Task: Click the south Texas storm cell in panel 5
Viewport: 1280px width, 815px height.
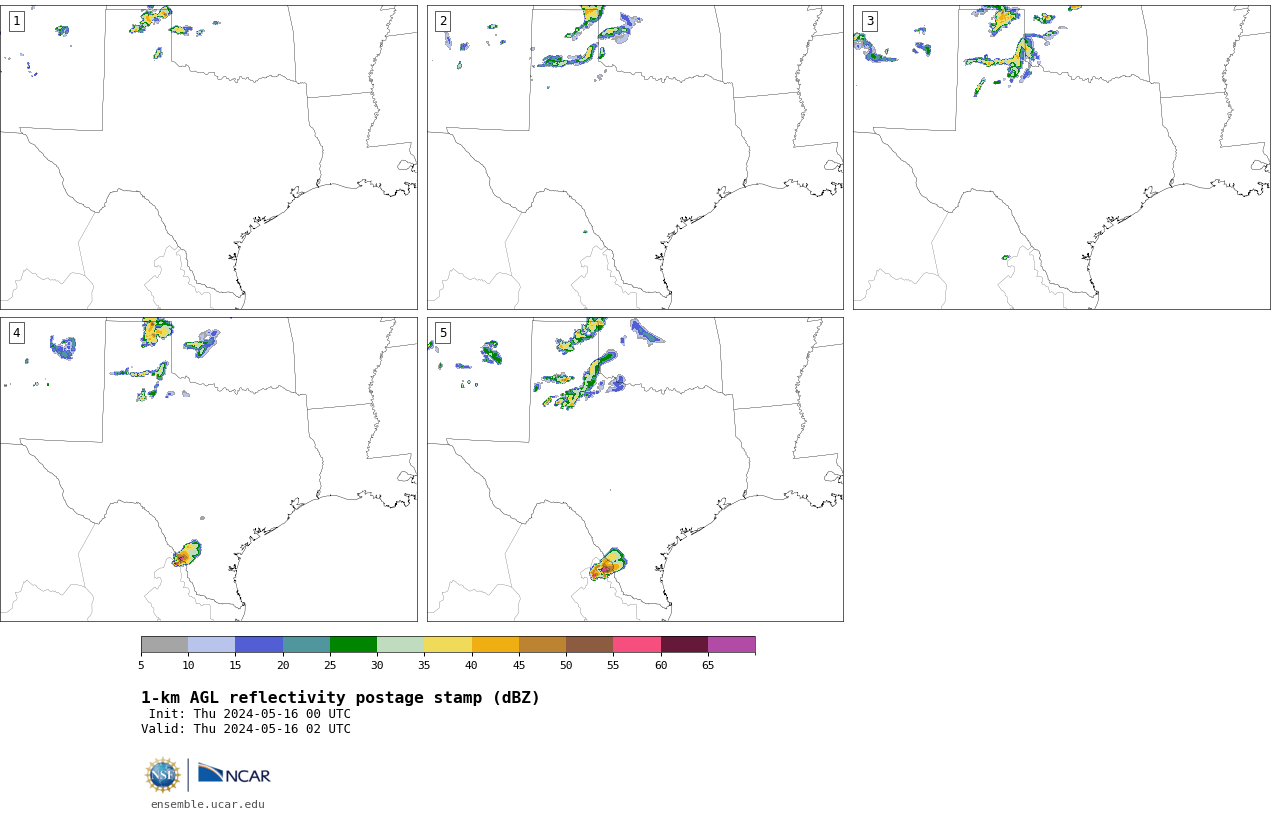Action: click(x=607, y=564)
